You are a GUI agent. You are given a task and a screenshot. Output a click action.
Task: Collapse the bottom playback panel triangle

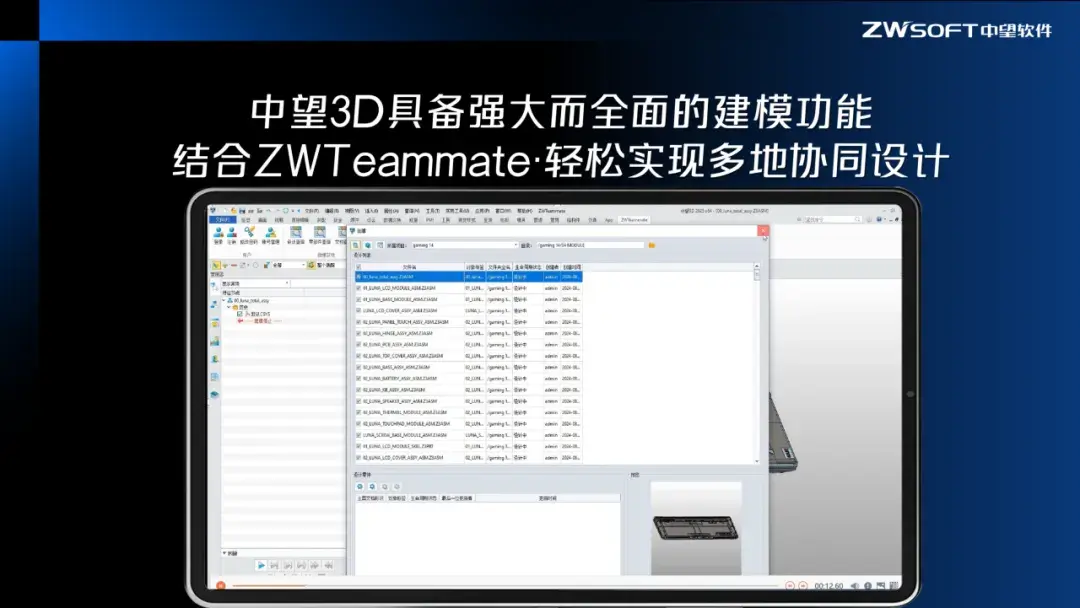coord(225,553)
